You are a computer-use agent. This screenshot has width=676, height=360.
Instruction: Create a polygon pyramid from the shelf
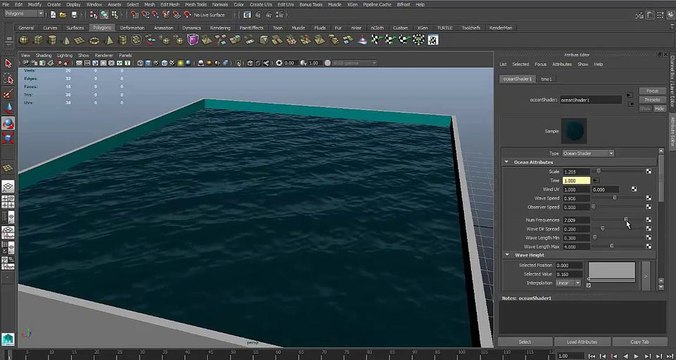109,41
